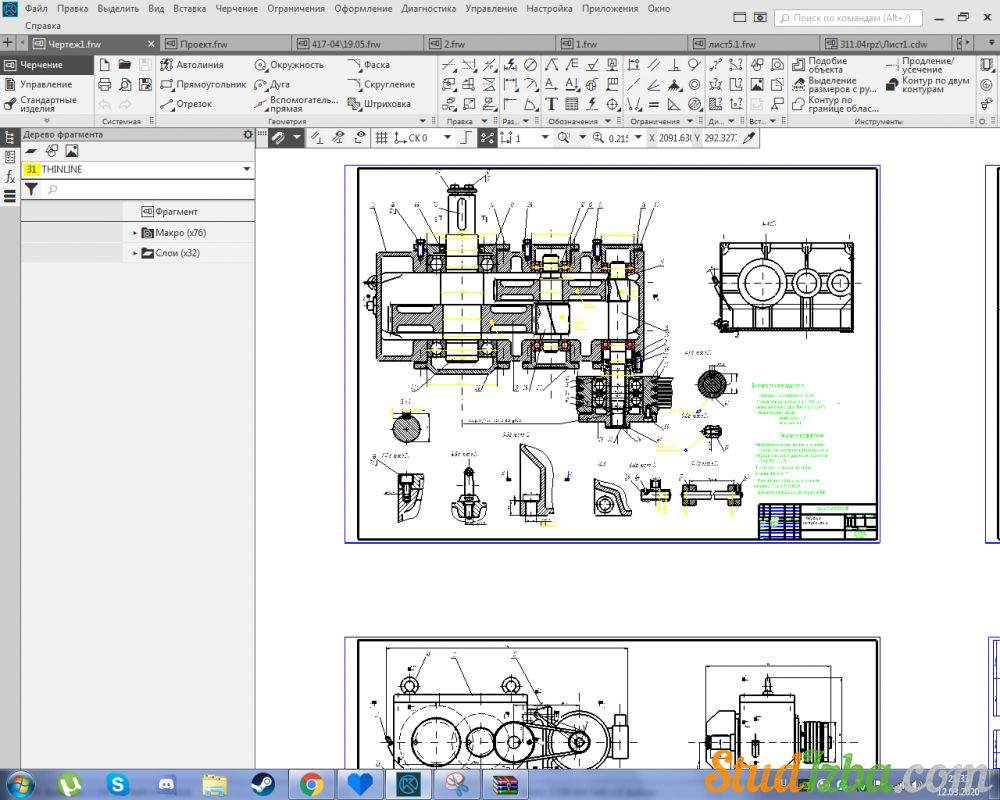Image resolution: width=1000 pixels, height=800 pixels.
Task: Choose the Штриховка hatch tool
Action: (379, 104)
